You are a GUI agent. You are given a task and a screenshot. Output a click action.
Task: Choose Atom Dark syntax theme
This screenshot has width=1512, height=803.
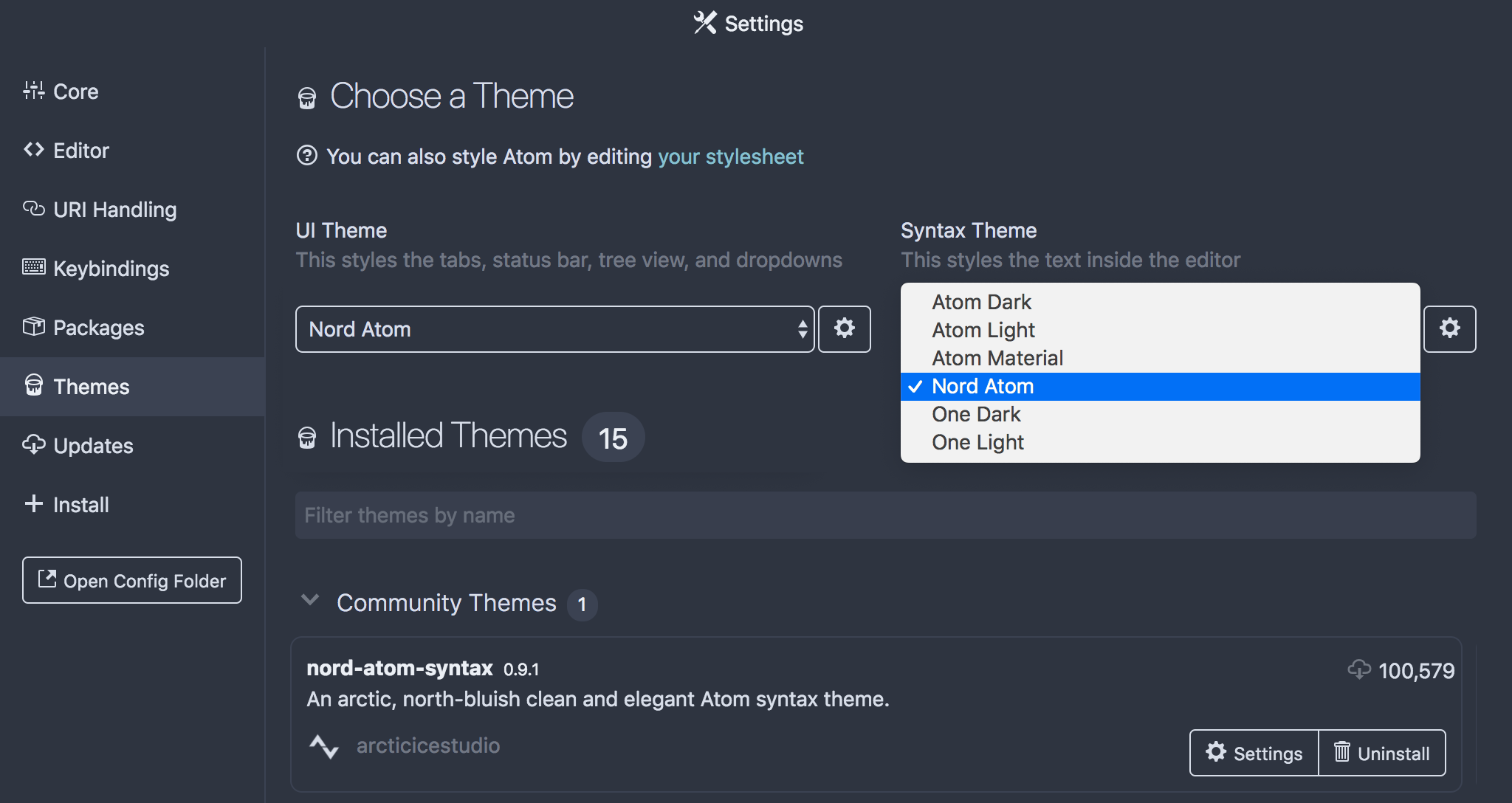pos(1160,302)
